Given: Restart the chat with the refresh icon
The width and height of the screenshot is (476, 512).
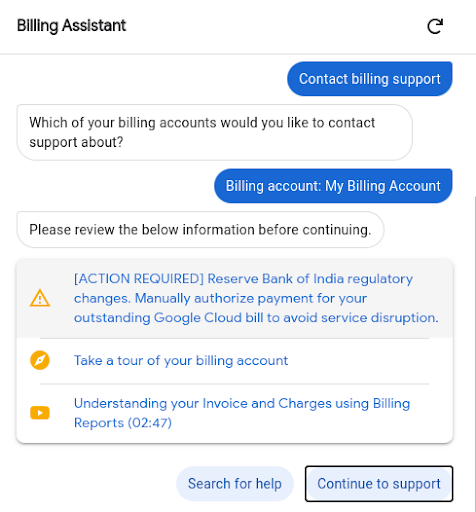Looking at the screenshot, I should [x=435, y=26].
